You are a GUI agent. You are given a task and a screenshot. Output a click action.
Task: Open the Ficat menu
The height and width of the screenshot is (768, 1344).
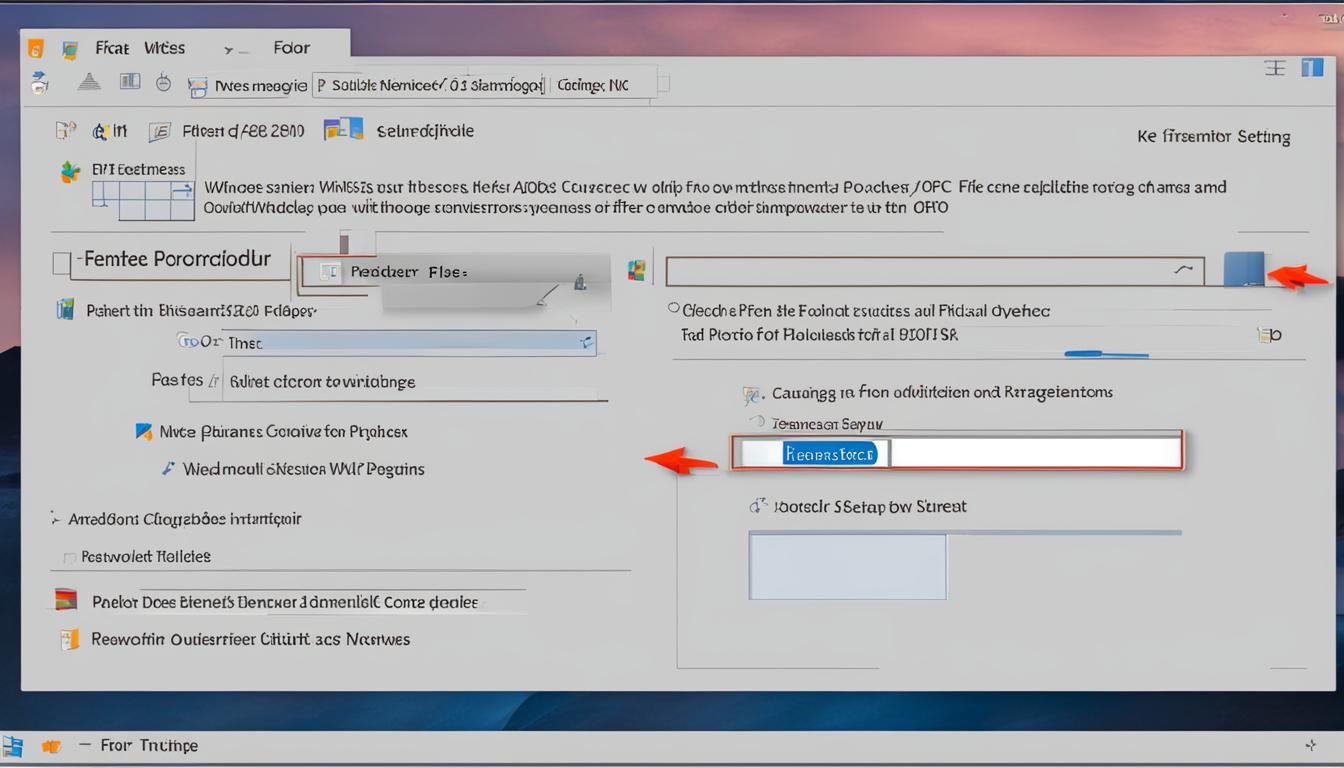pos(111,47)
